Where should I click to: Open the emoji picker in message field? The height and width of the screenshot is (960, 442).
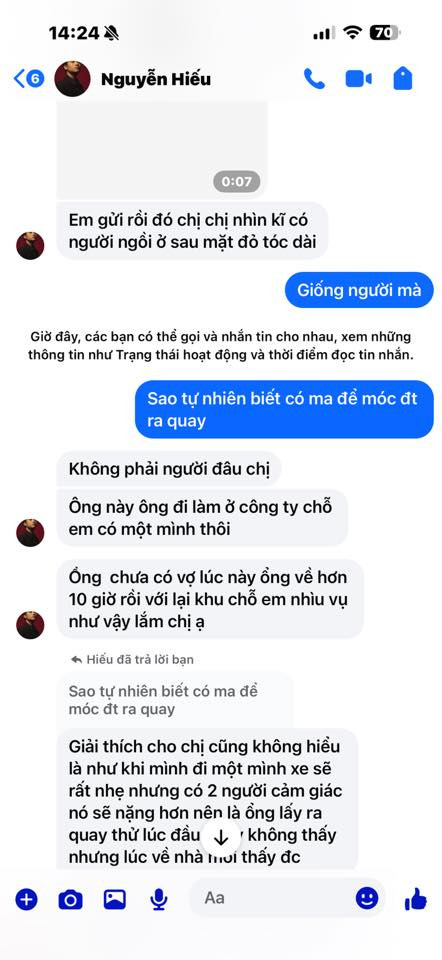pyautogui.click(x=367, y=898)
